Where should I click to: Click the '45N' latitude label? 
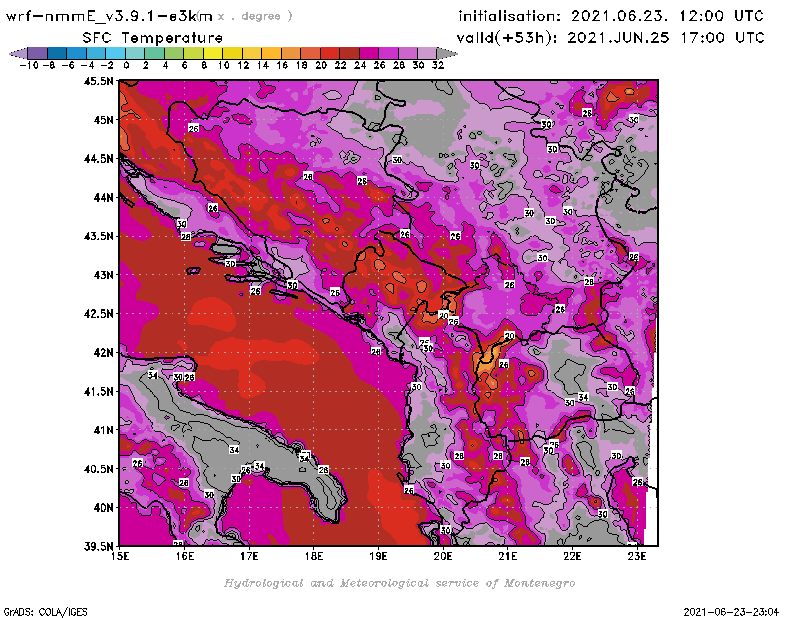103,120
